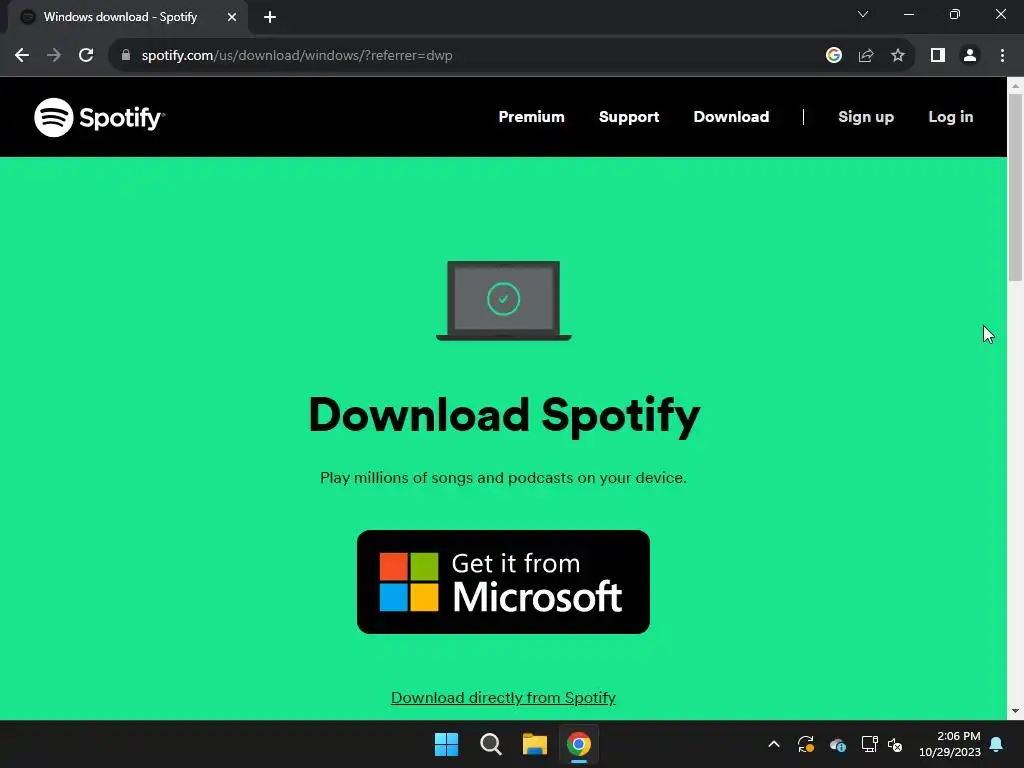Viewport: 1024px width, 768px height.
Task: Open the Google icon in address bar
Action: click(x=833, y=56)
